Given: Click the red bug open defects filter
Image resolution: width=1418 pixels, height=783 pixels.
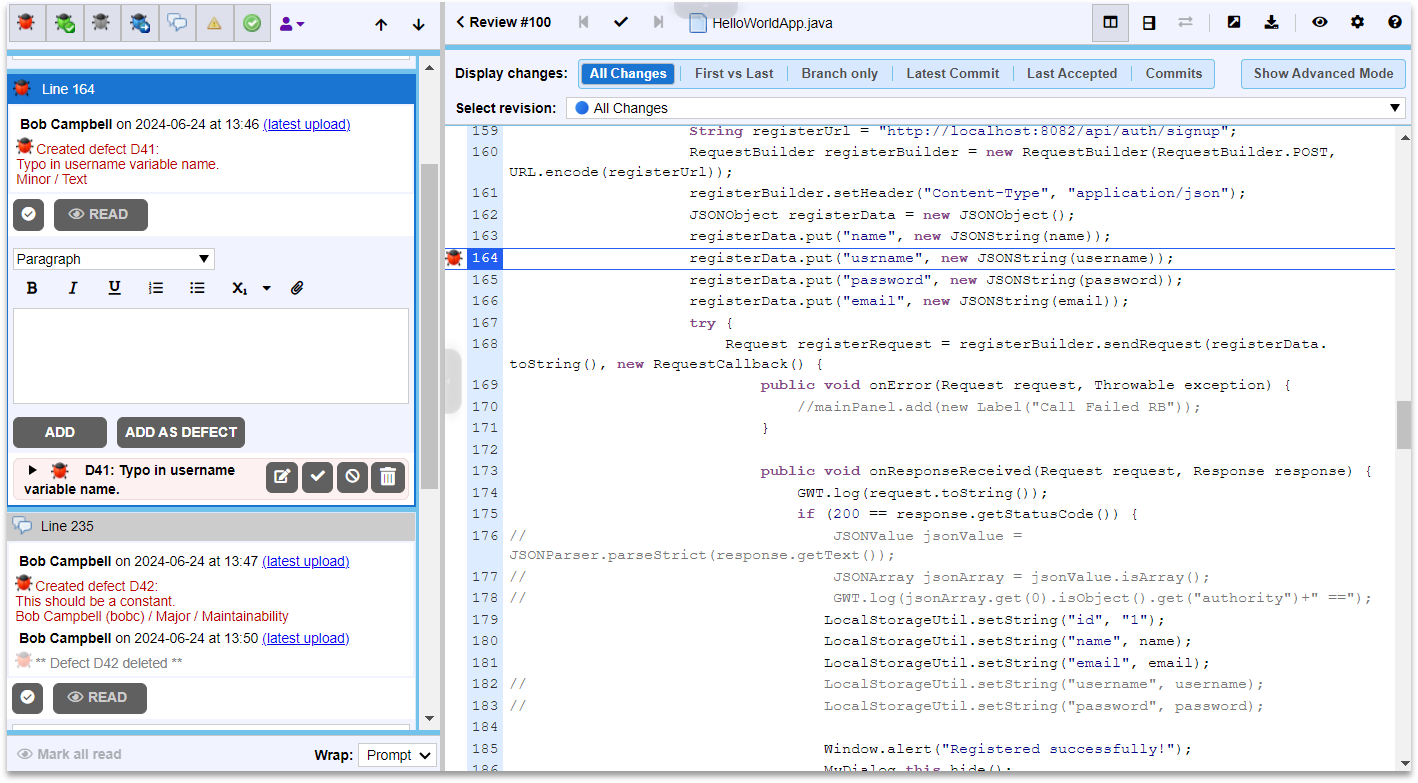Looking at the screenshot, I should (26, 23).
